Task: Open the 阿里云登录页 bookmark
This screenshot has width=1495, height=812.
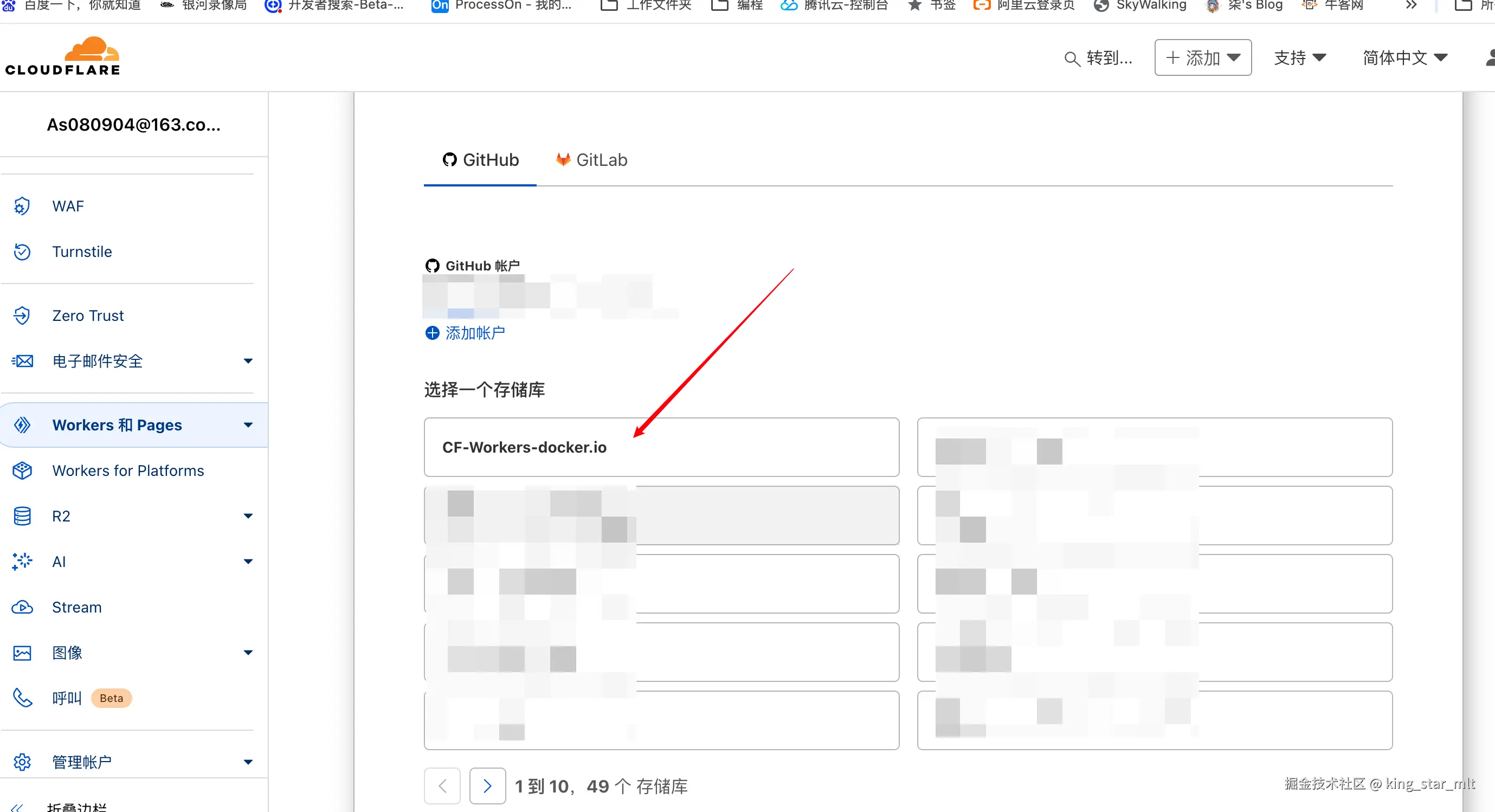Action: click(1024, 6)
